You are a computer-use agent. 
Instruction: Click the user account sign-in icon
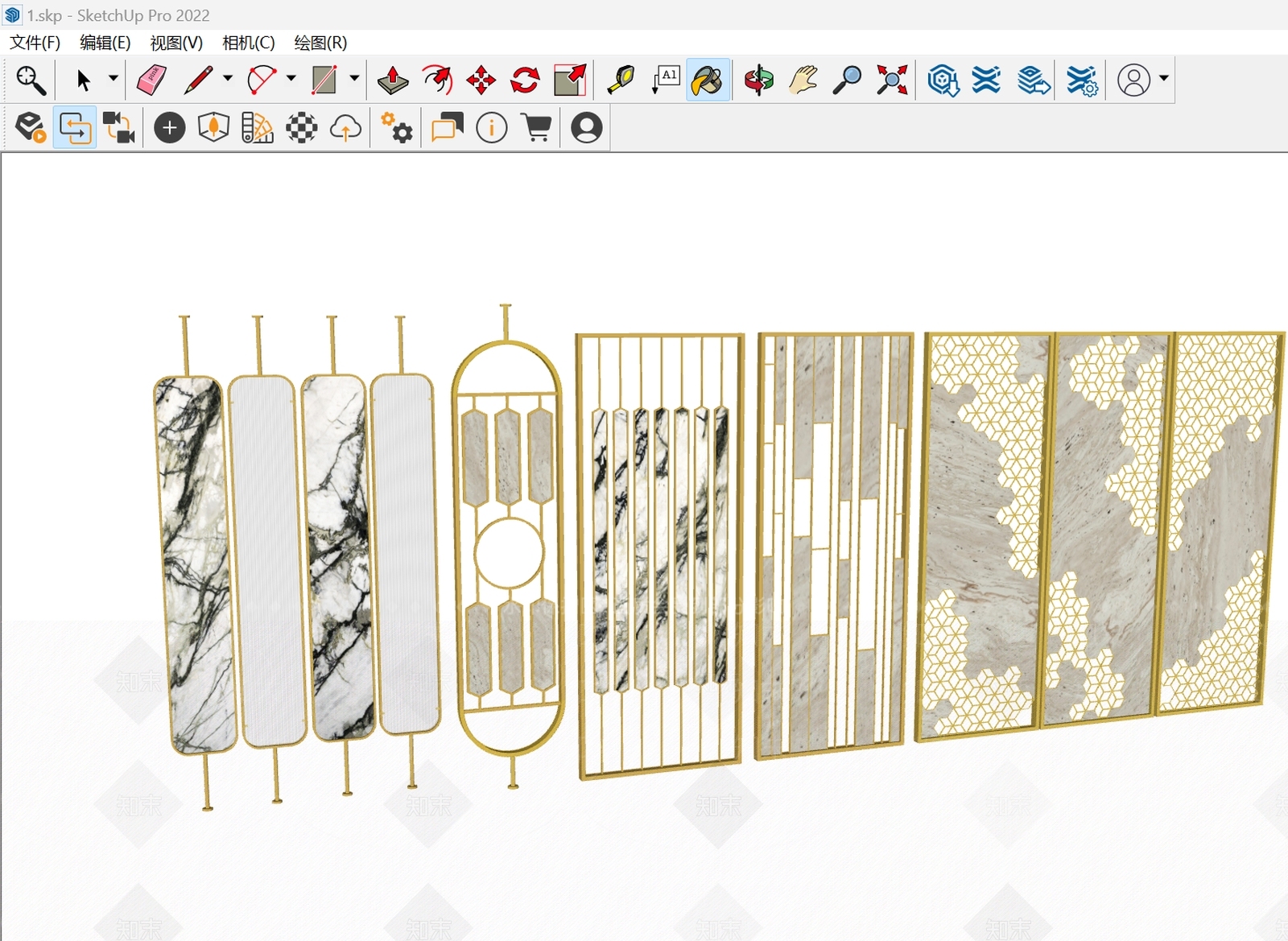(1133, 80)
